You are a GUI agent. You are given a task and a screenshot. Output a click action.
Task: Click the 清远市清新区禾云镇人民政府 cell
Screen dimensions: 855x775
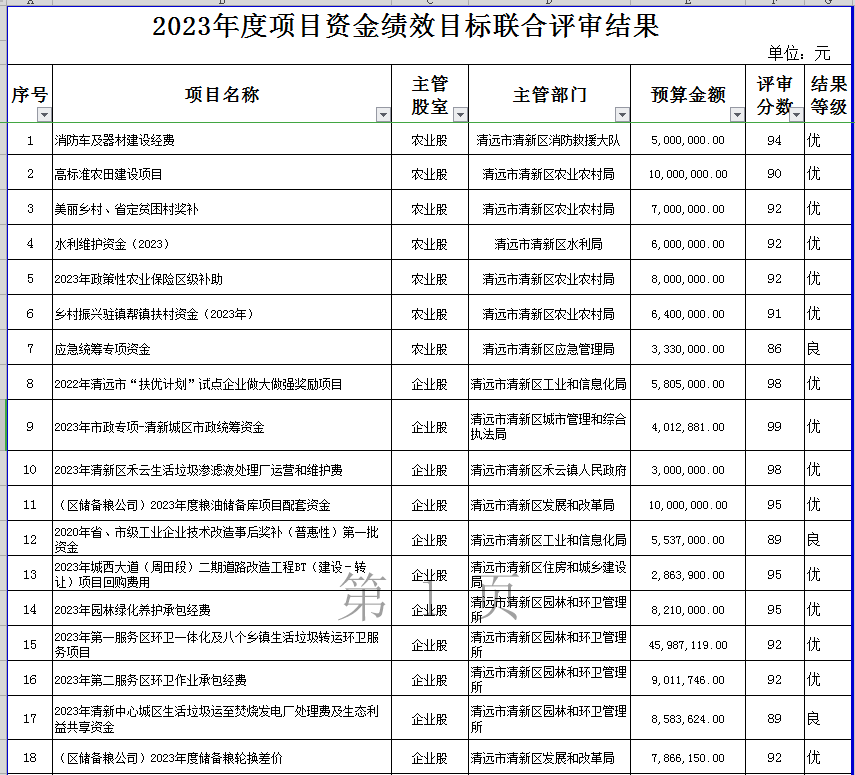pos(549,470)
